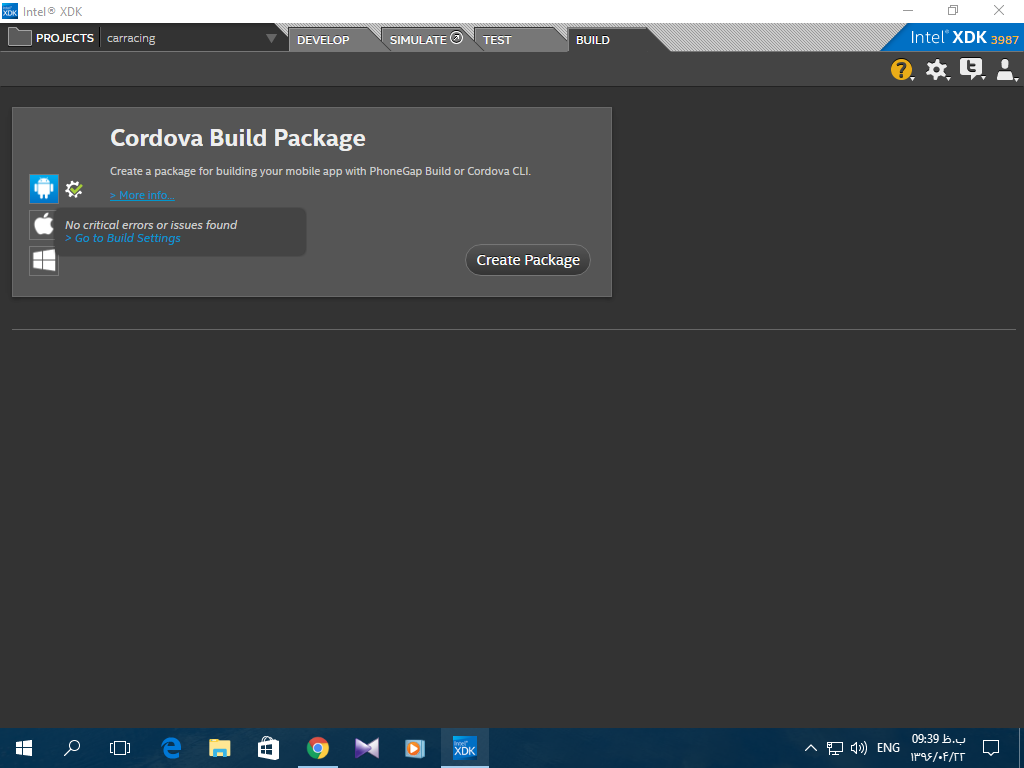Select the Apple iOS platform icon

[44, 225]
